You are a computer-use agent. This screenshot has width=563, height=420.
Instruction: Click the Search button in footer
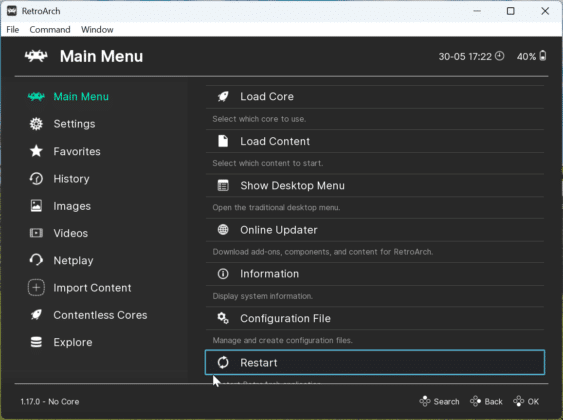(439, 401)
